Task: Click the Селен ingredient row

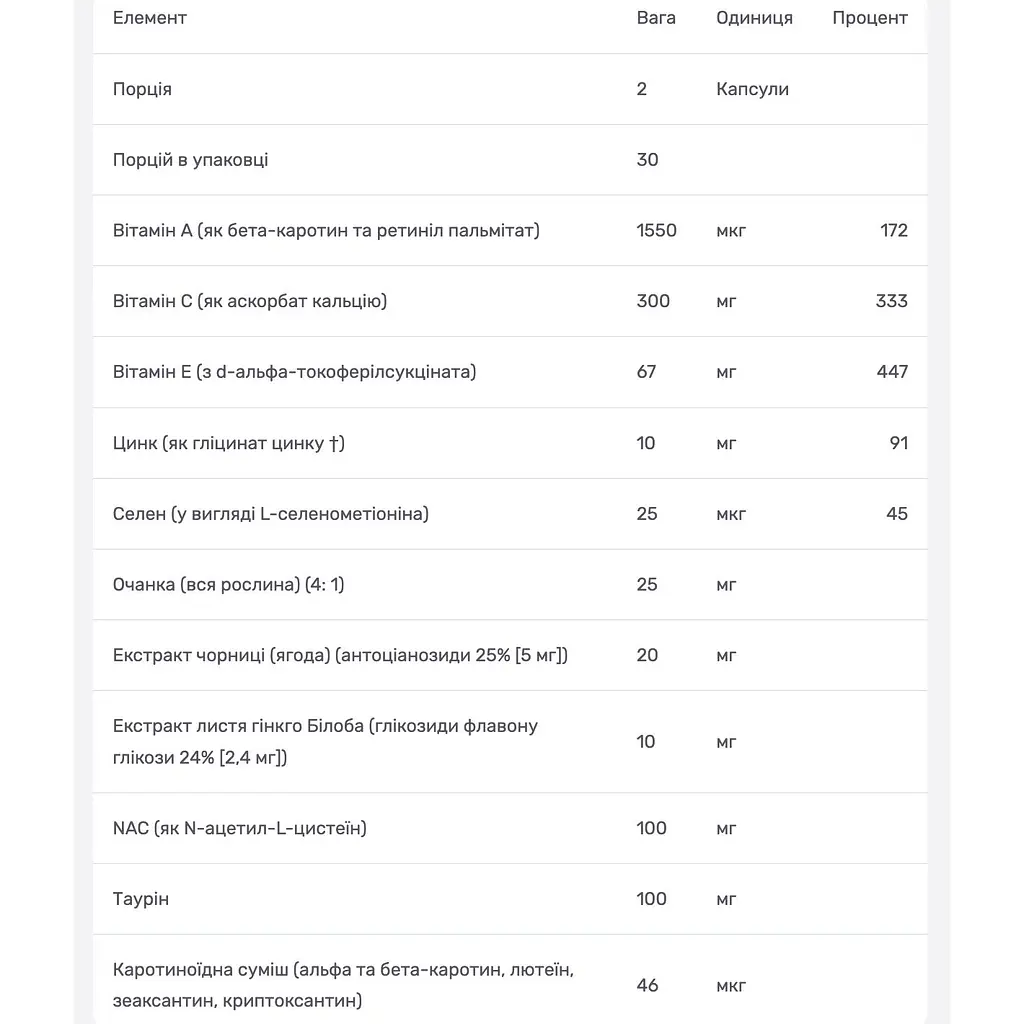Action: 510,514
